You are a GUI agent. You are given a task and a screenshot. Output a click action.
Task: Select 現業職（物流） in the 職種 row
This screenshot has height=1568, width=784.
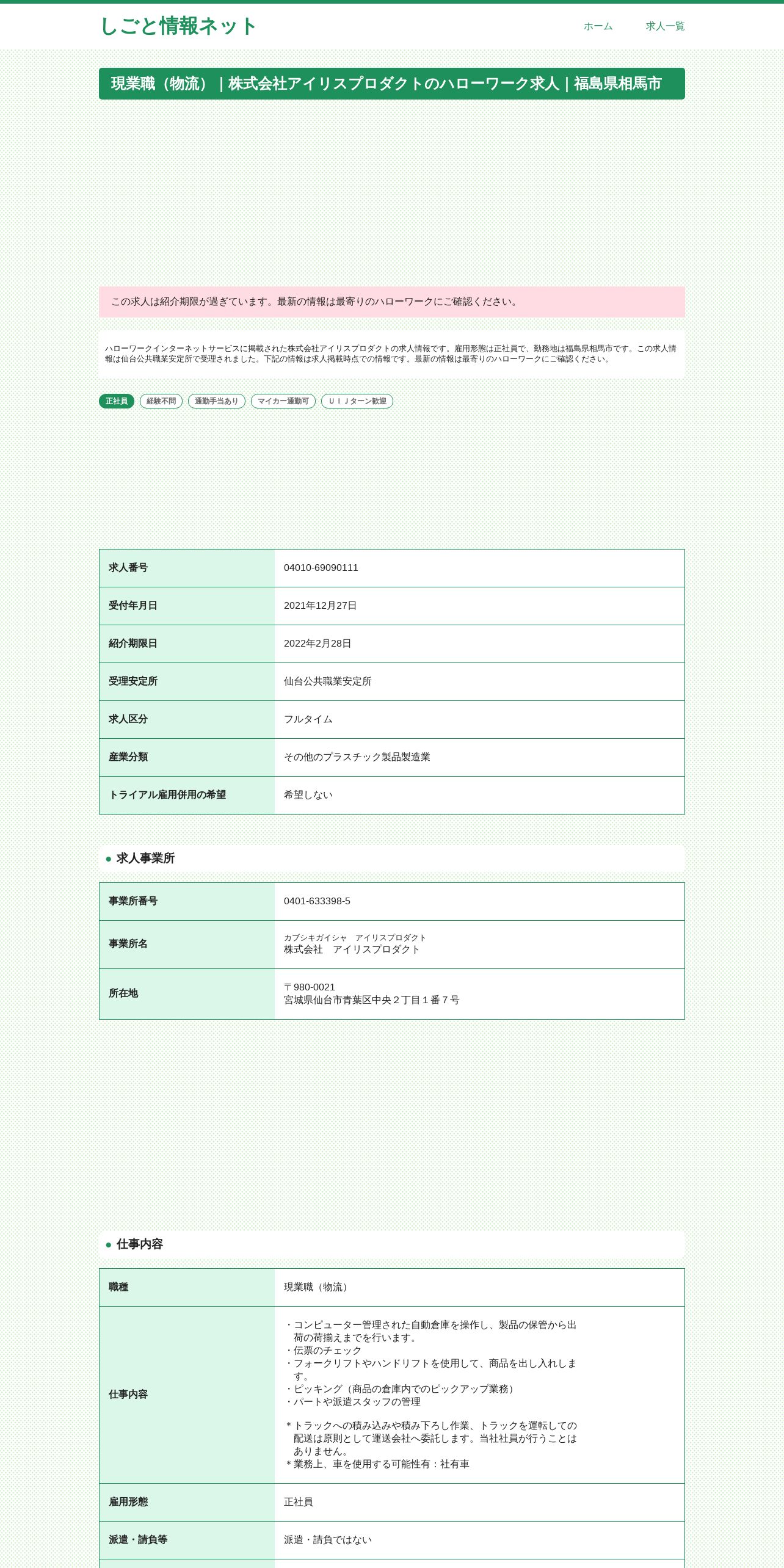pos(318,1287)
